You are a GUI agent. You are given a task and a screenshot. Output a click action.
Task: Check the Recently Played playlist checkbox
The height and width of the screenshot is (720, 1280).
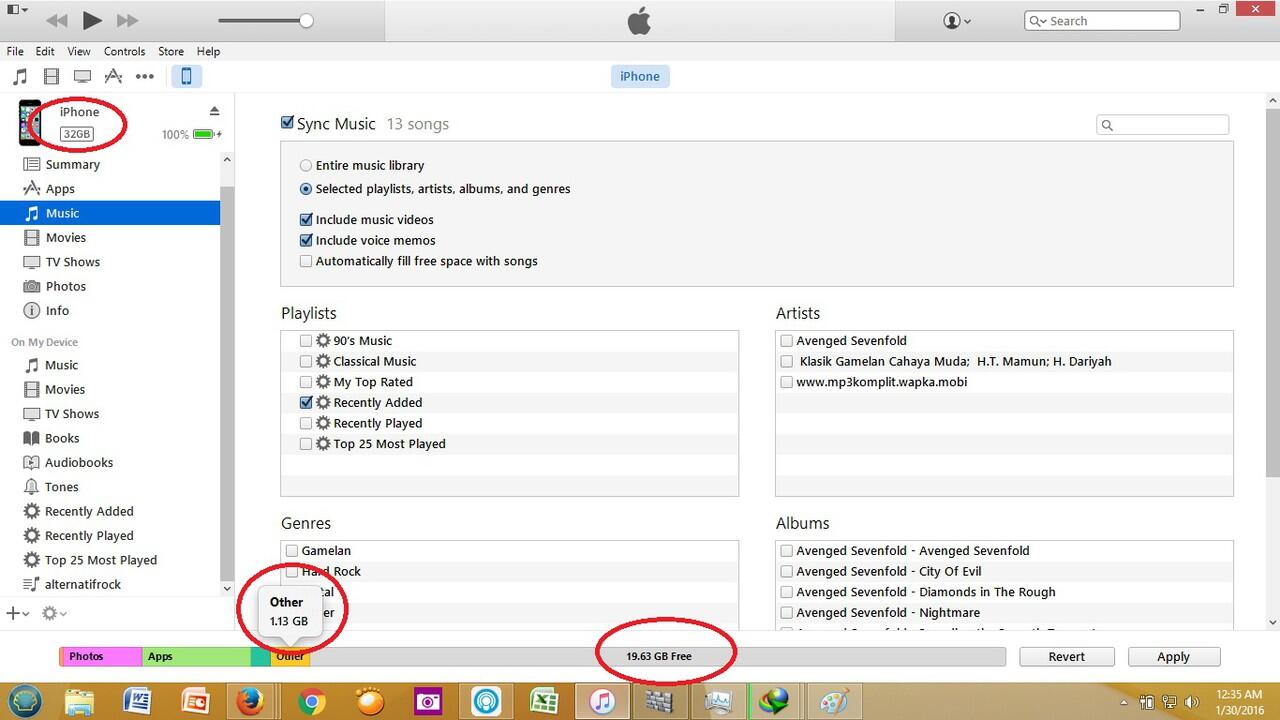(x=306, y=423)
